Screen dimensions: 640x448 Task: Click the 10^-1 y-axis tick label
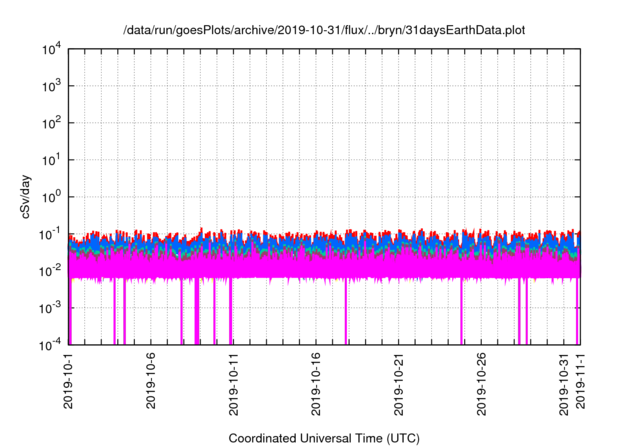coord(51,234)
